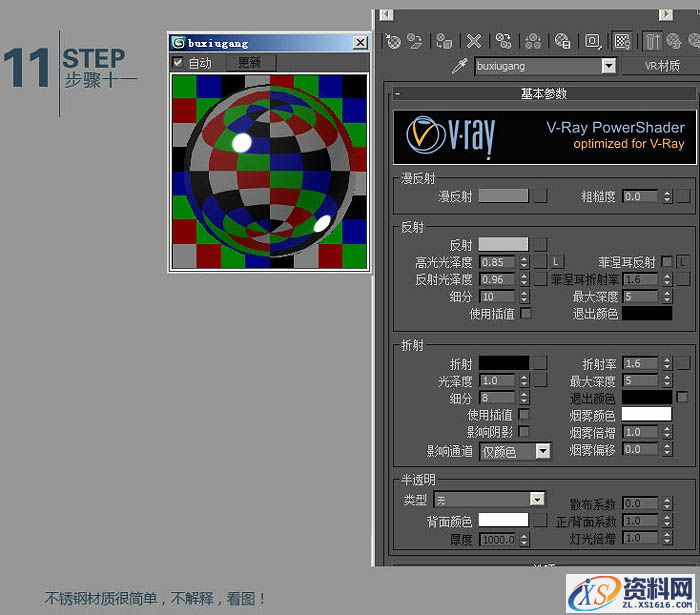Click map button next to 菲涅耳折射率 spinner
Image resolution: width=700 pixels, height=615 pixels.
click(683, 279)
